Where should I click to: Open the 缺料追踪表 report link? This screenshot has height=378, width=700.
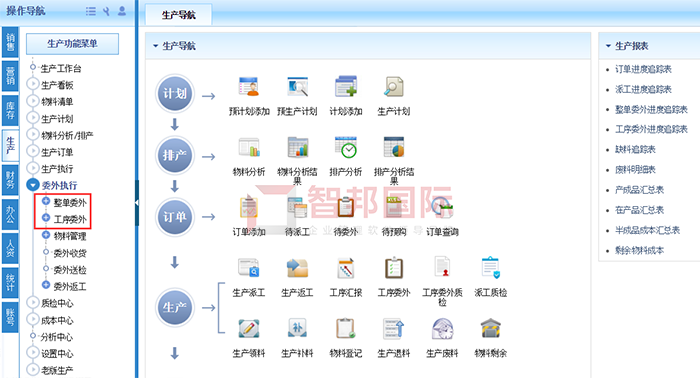(635, 150)
